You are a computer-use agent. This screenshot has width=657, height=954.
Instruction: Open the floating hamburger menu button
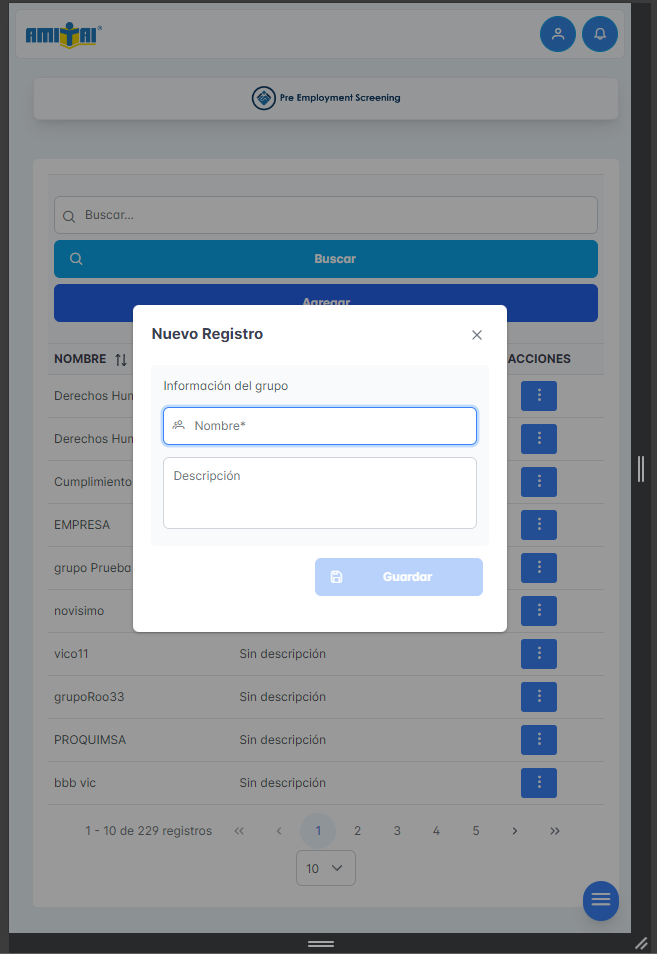(x=601, y=900)
